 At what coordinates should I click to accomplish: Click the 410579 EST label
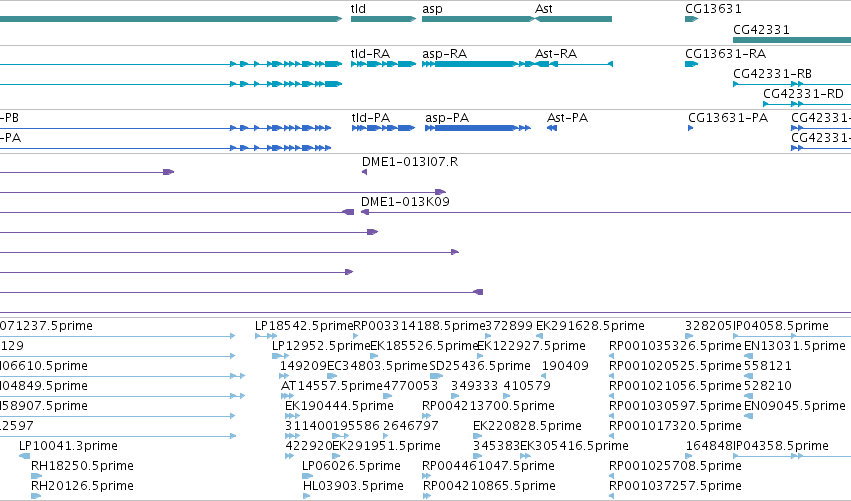527,386
